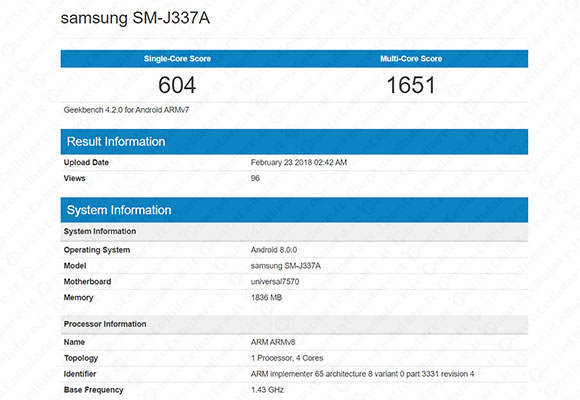Click the 'Result Information' section header
This screenshot has width=580, height=400.
point(294,142)
